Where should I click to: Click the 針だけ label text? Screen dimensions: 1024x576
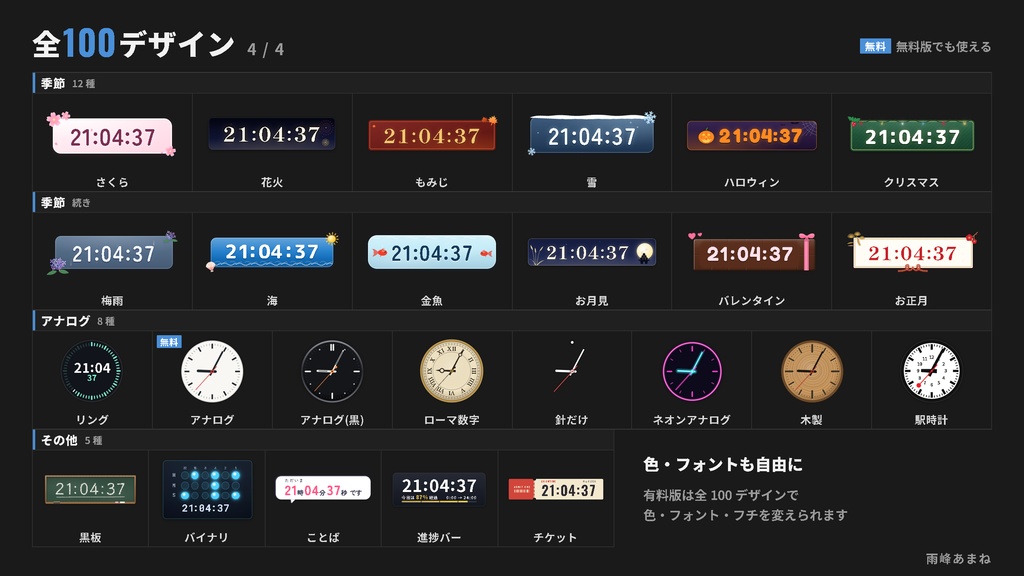tap(571, 420)
